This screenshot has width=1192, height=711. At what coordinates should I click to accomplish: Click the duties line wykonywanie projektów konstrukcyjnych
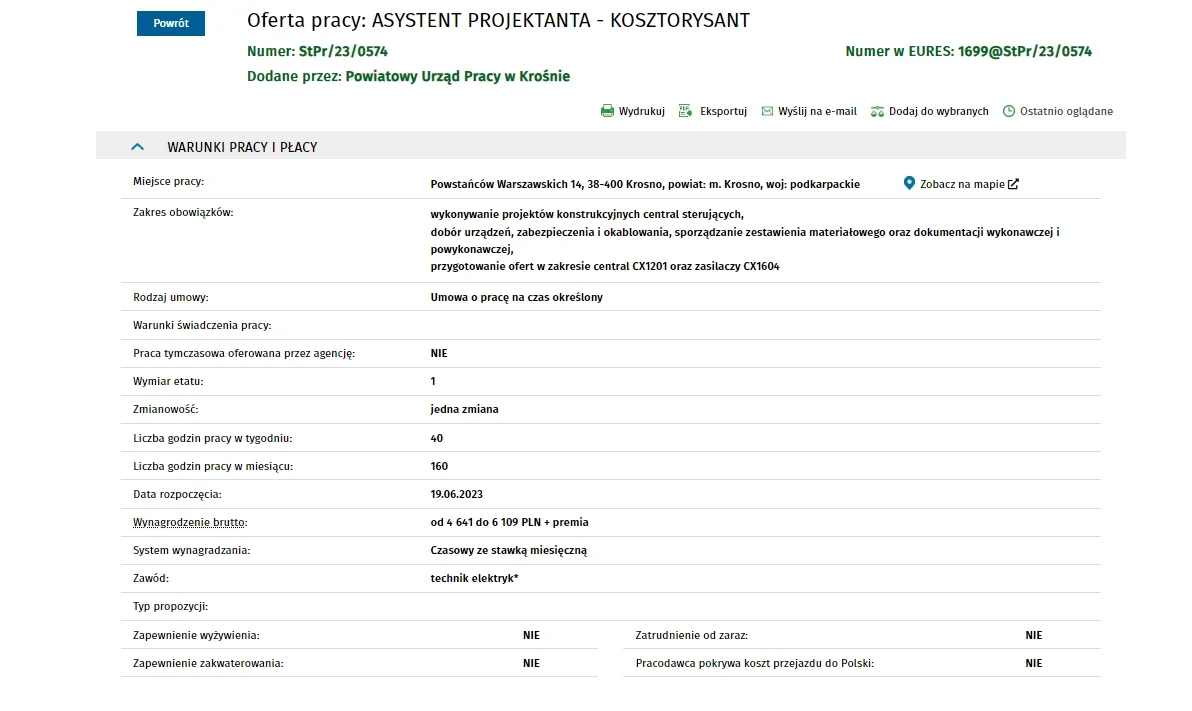pyautogui.click(x=587, y=214)
